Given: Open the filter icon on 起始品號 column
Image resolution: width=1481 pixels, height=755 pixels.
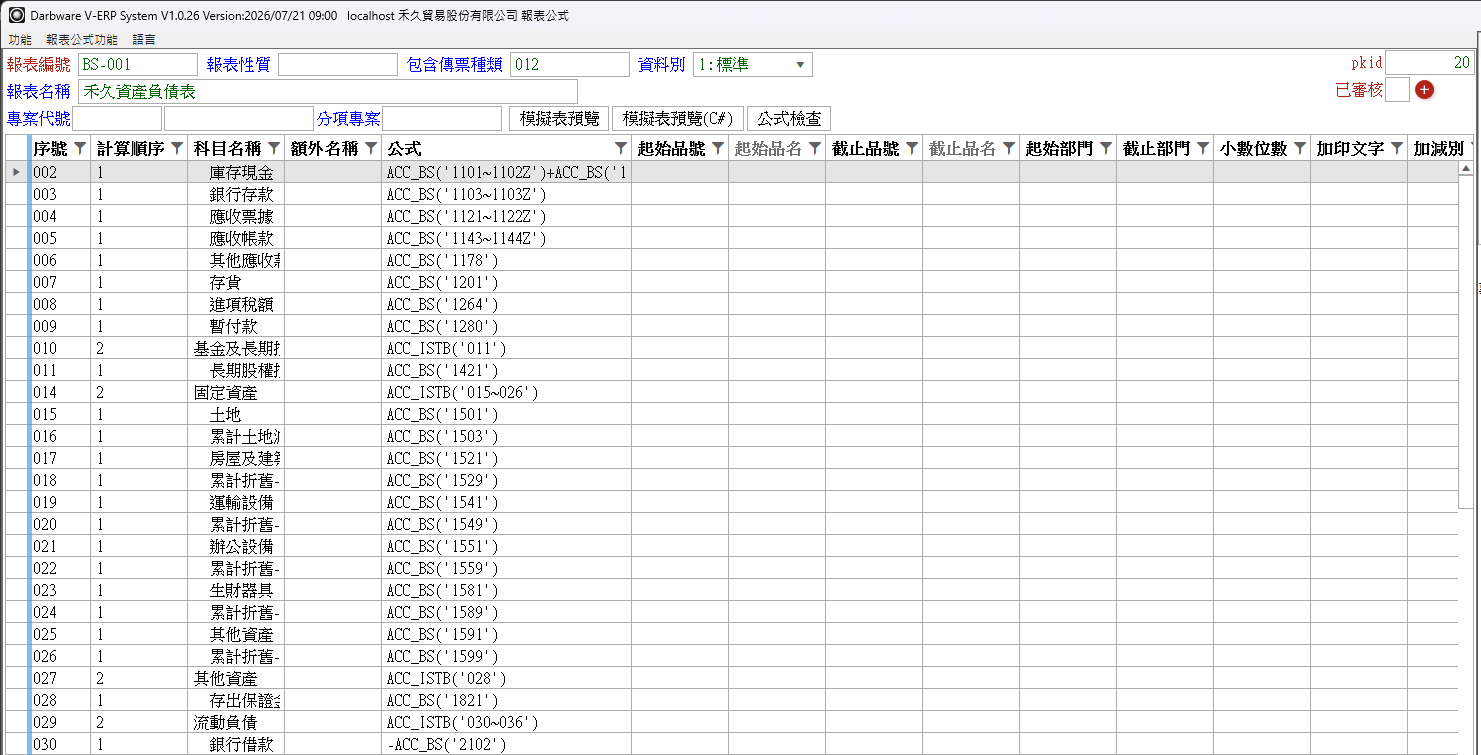Looking at the screenshot, I should point(718,149).
